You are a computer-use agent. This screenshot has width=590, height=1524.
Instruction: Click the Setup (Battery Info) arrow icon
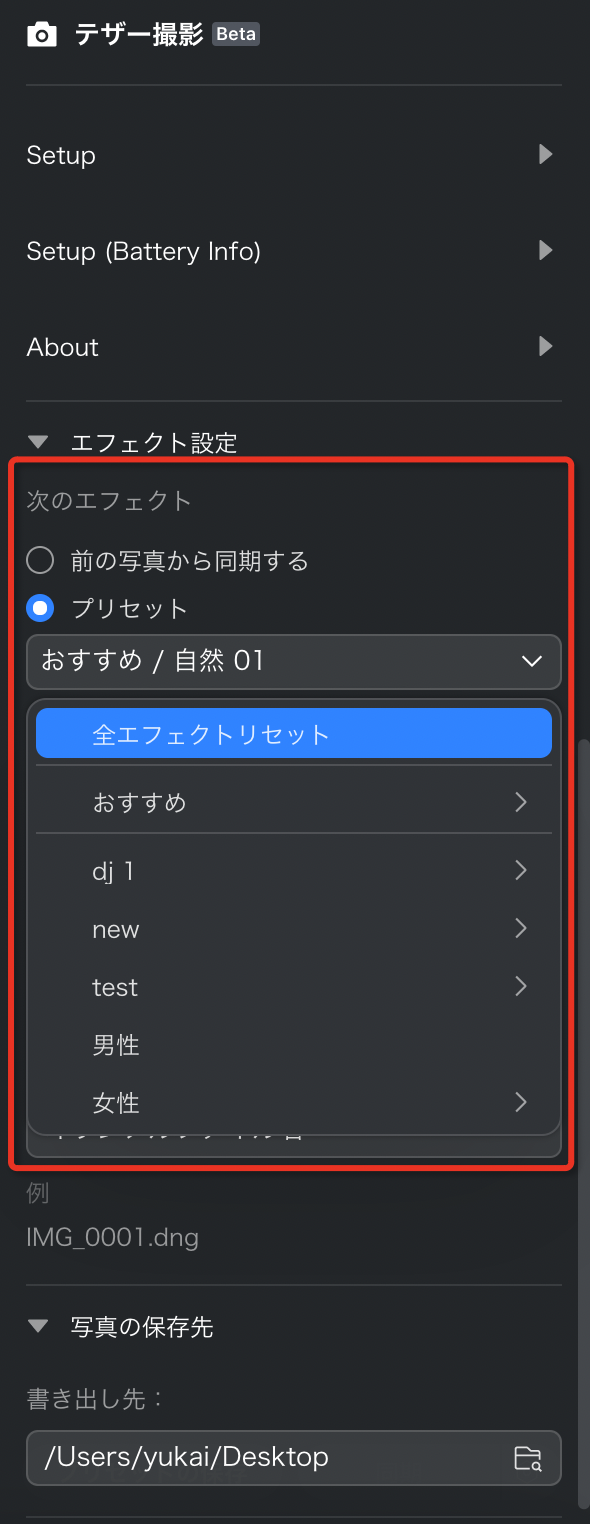click(x=545, y=250)
